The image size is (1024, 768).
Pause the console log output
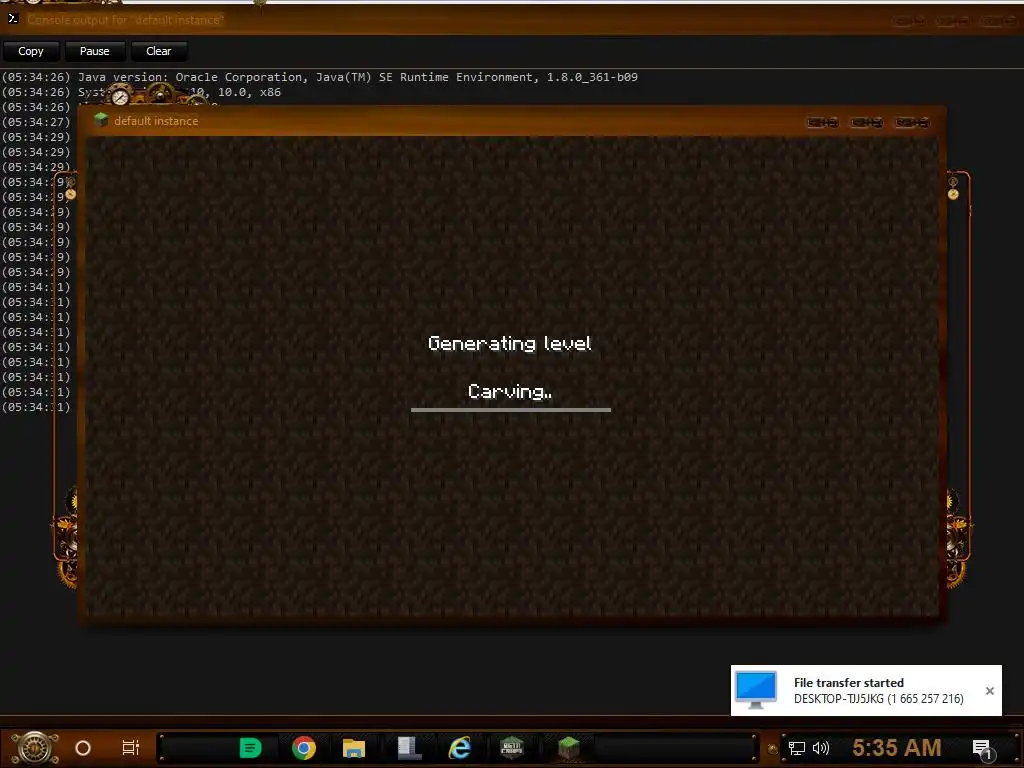tap(95, 51)
